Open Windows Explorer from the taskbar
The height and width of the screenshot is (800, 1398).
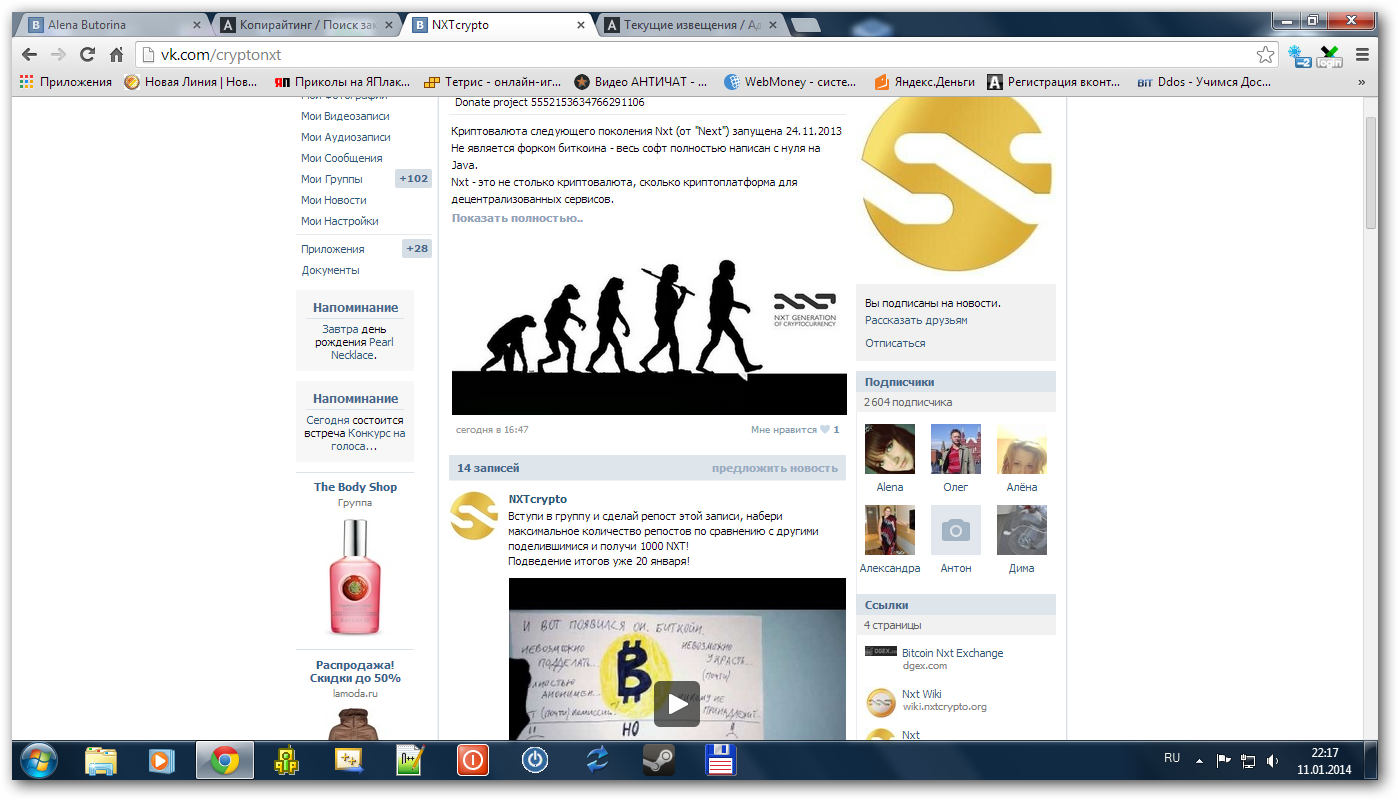101,761
